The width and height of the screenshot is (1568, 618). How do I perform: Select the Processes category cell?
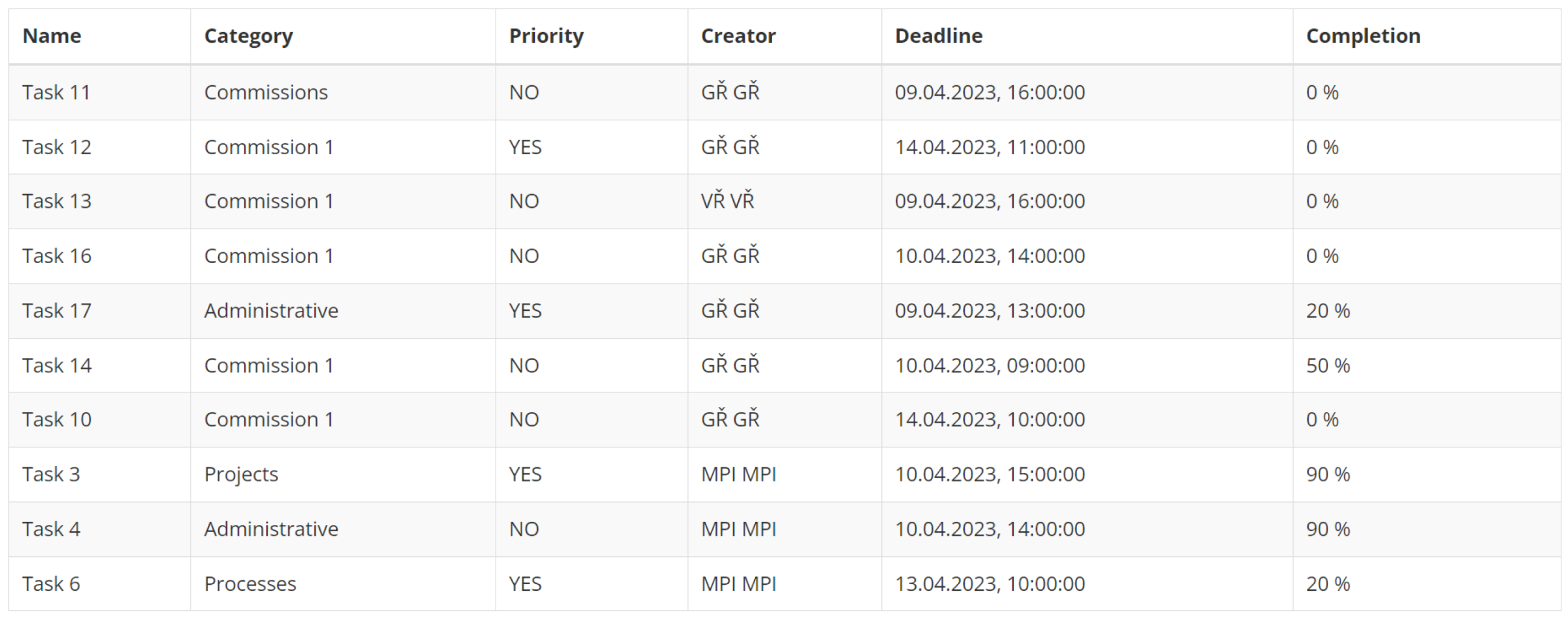click(x=250, y=584)
